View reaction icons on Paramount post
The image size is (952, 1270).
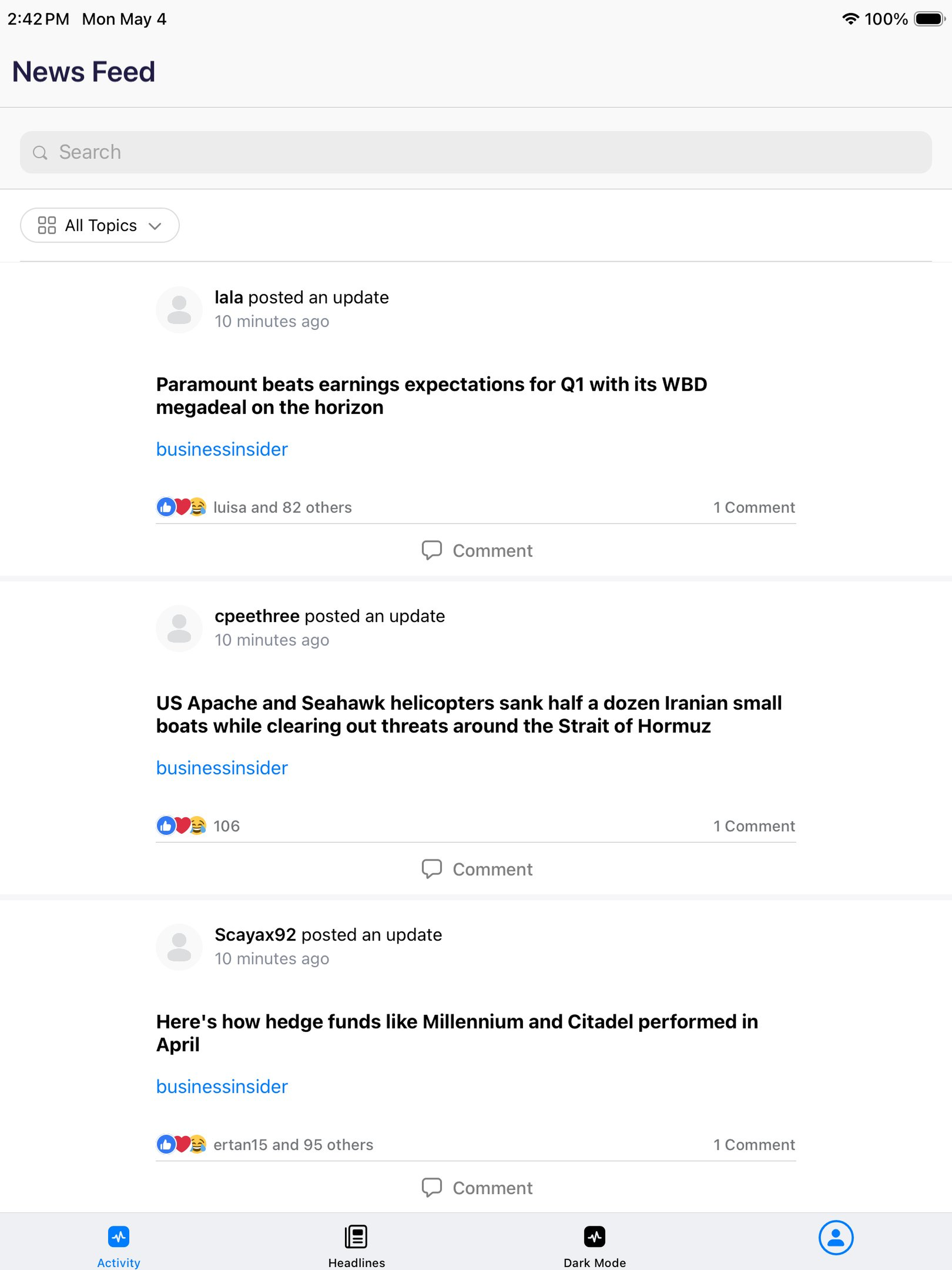(x=181, y=507)
